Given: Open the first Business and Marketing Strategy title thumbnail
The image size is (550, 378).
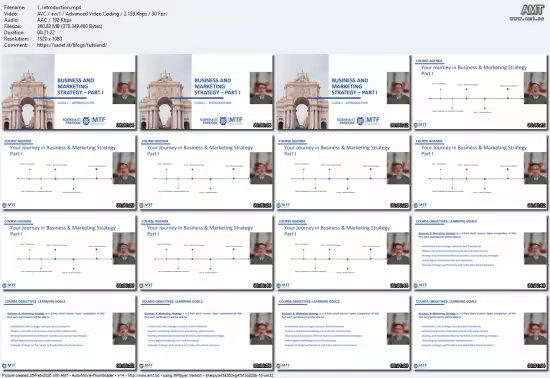Looking at the screenshot, I should [x=69, y=92].
